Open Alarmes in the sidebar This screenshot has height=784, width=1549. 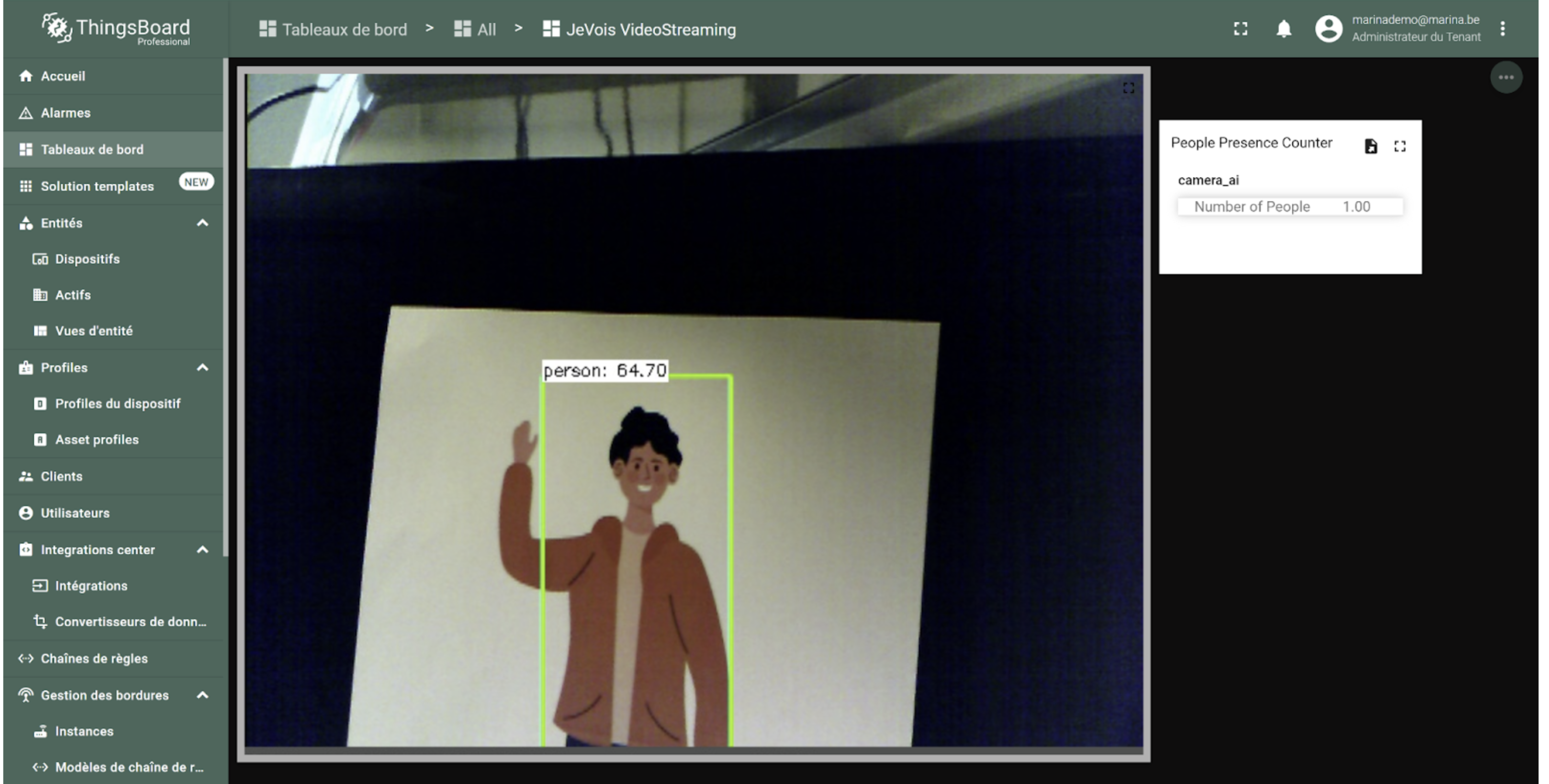point(65,112)
